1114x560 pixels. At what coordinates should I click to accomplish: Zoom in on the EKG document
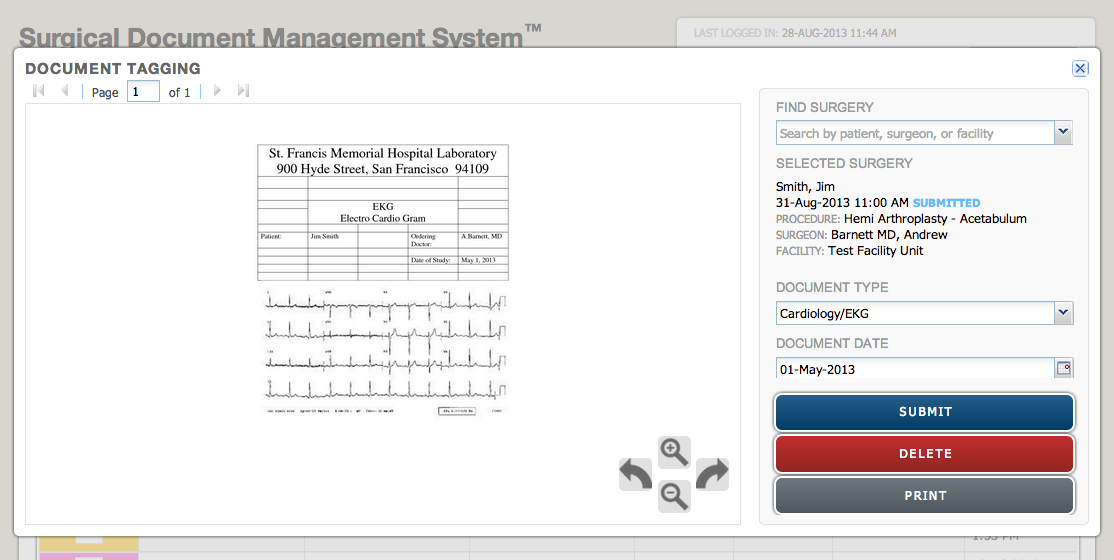pyautogui.click(x=675, y=452)
